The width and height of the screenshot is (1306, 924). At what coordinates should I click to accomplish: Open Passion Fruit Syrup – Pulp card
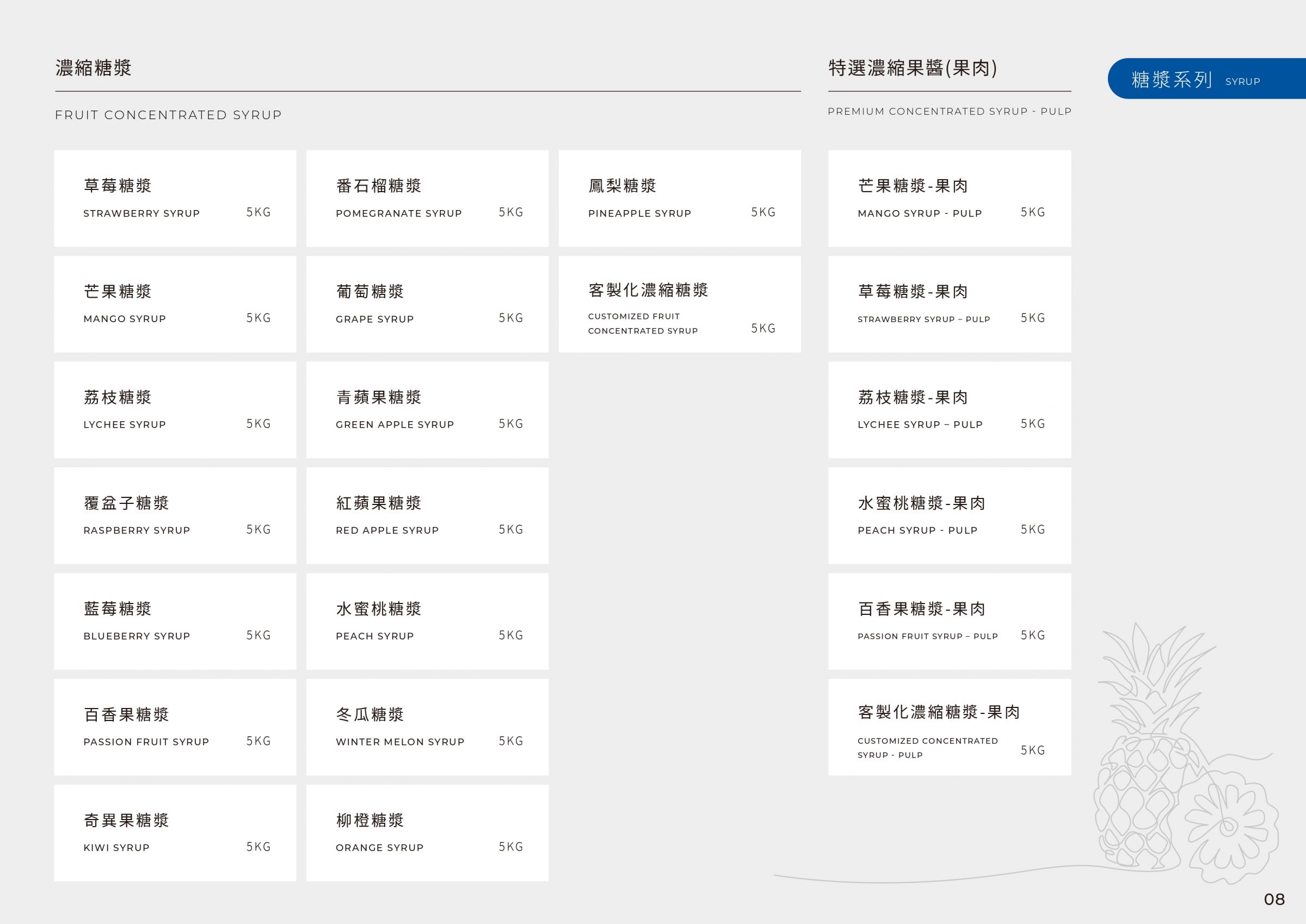coord(950,622)
